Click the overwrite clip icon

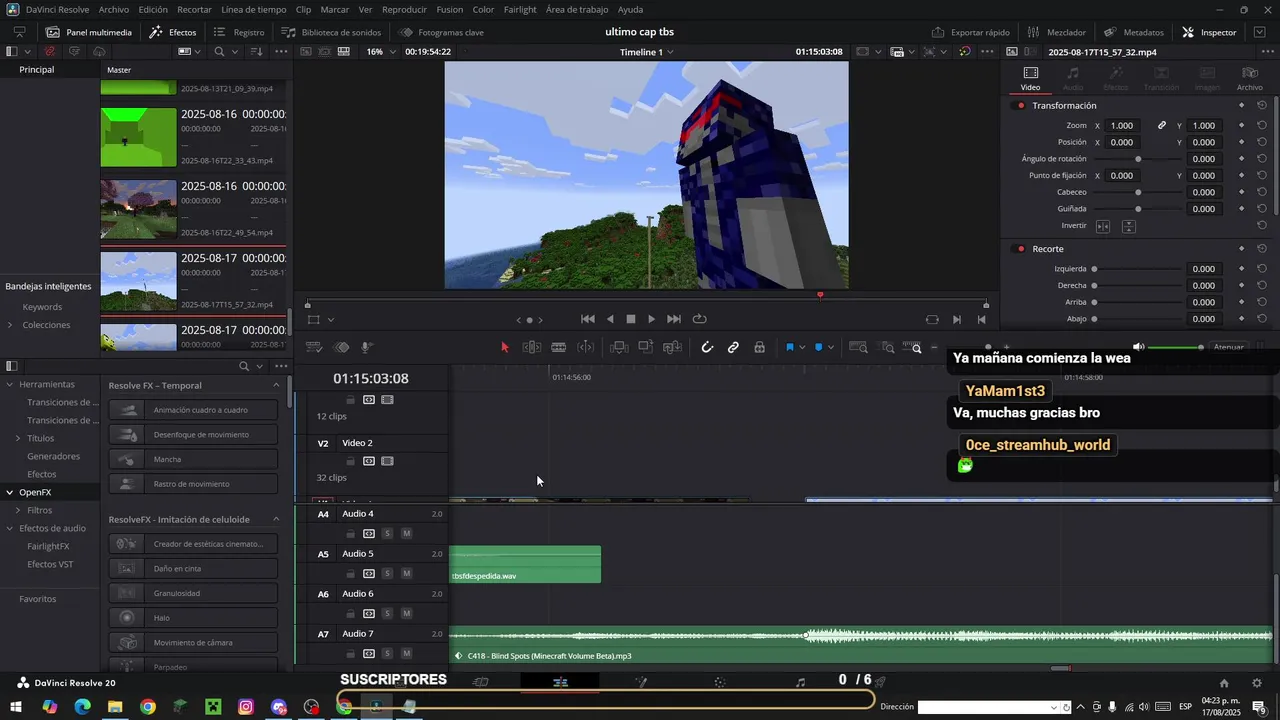(646, 347)
